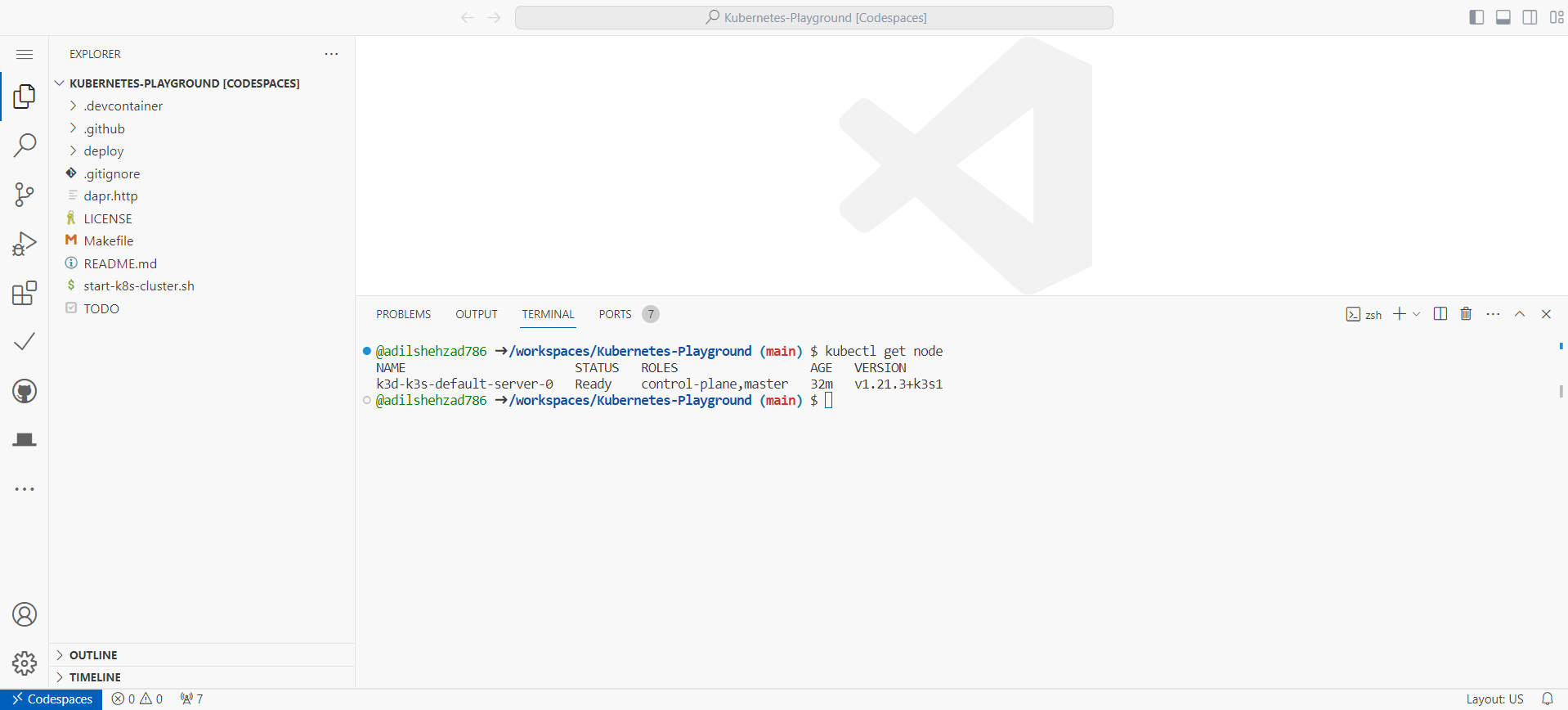Select the TERMINAL tab
Viewport: 1568px width, 710px height.
548,314
